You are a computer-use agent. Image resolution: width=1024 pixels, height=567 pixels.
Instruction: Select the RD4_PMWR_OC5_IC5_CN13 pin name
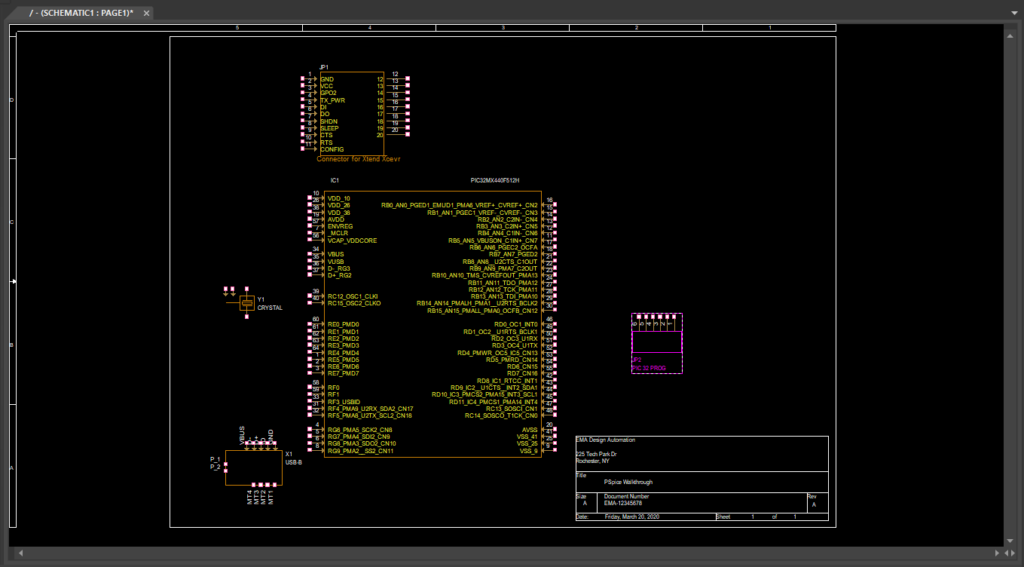pos(498,353)
